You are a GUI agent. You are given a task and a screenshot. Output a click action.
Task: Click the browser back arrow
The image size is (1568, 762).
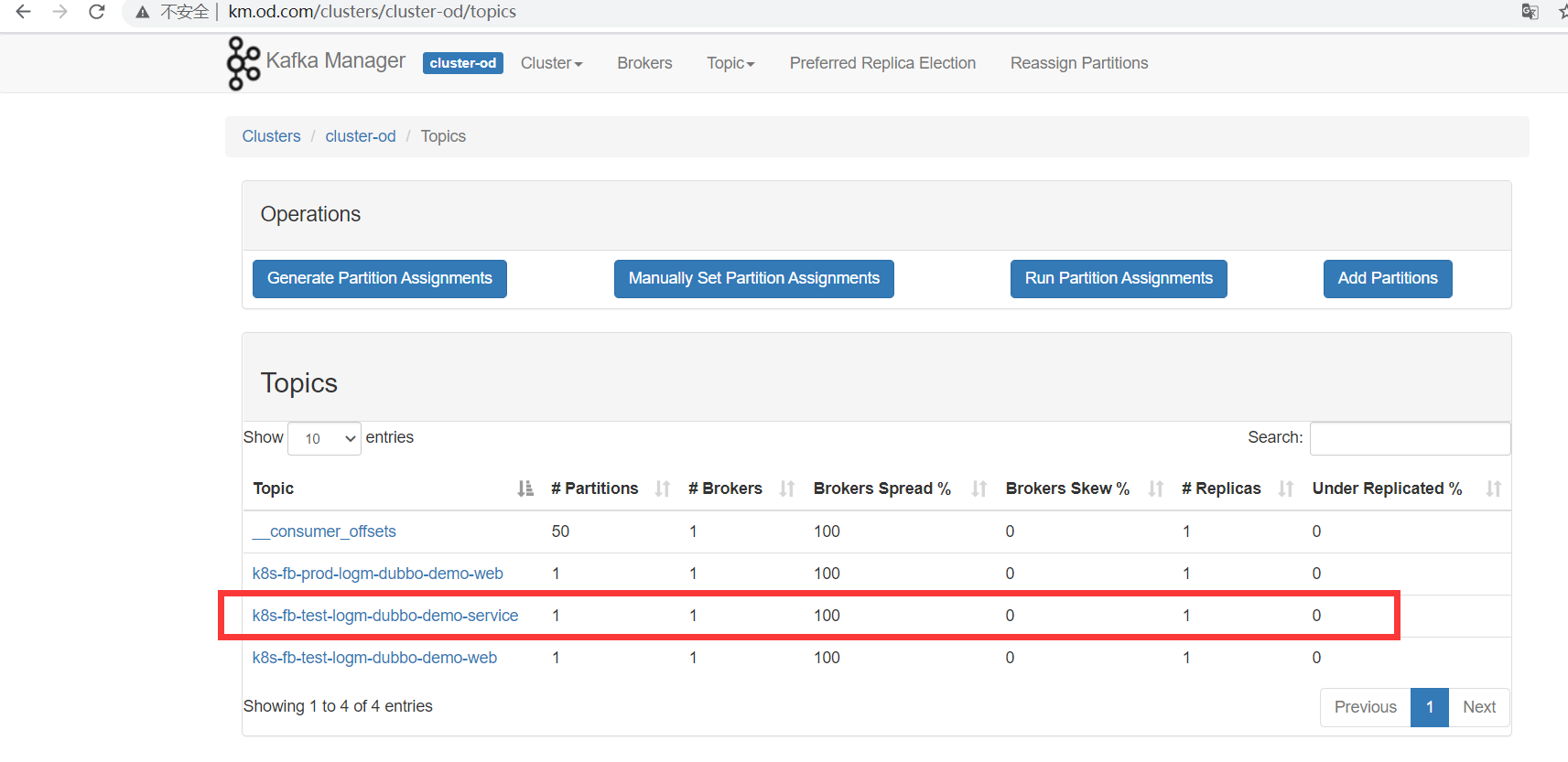[24, 12]
